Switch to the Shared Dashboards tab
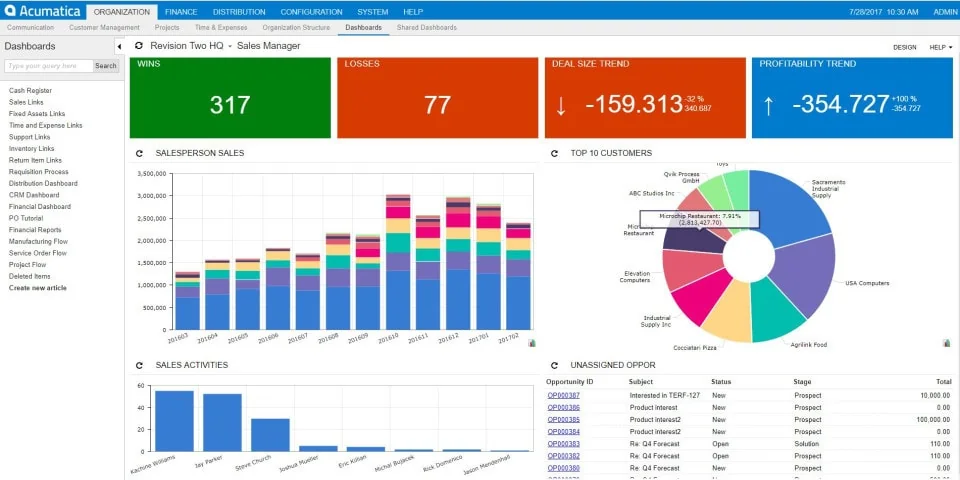This screenshot has width=960, height=480. (x=427, y=28)
